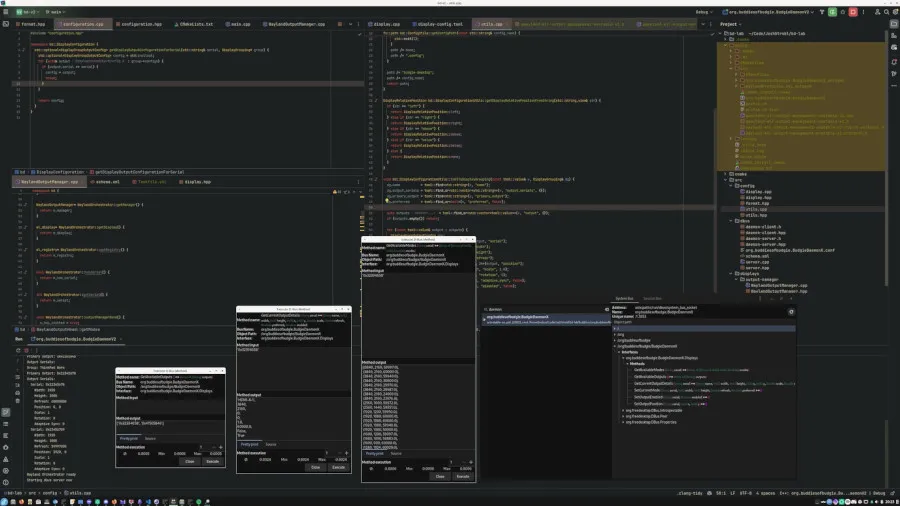
Task: Click utils.cpp in bottom breadcrumb path
Action: click(80, 493)
